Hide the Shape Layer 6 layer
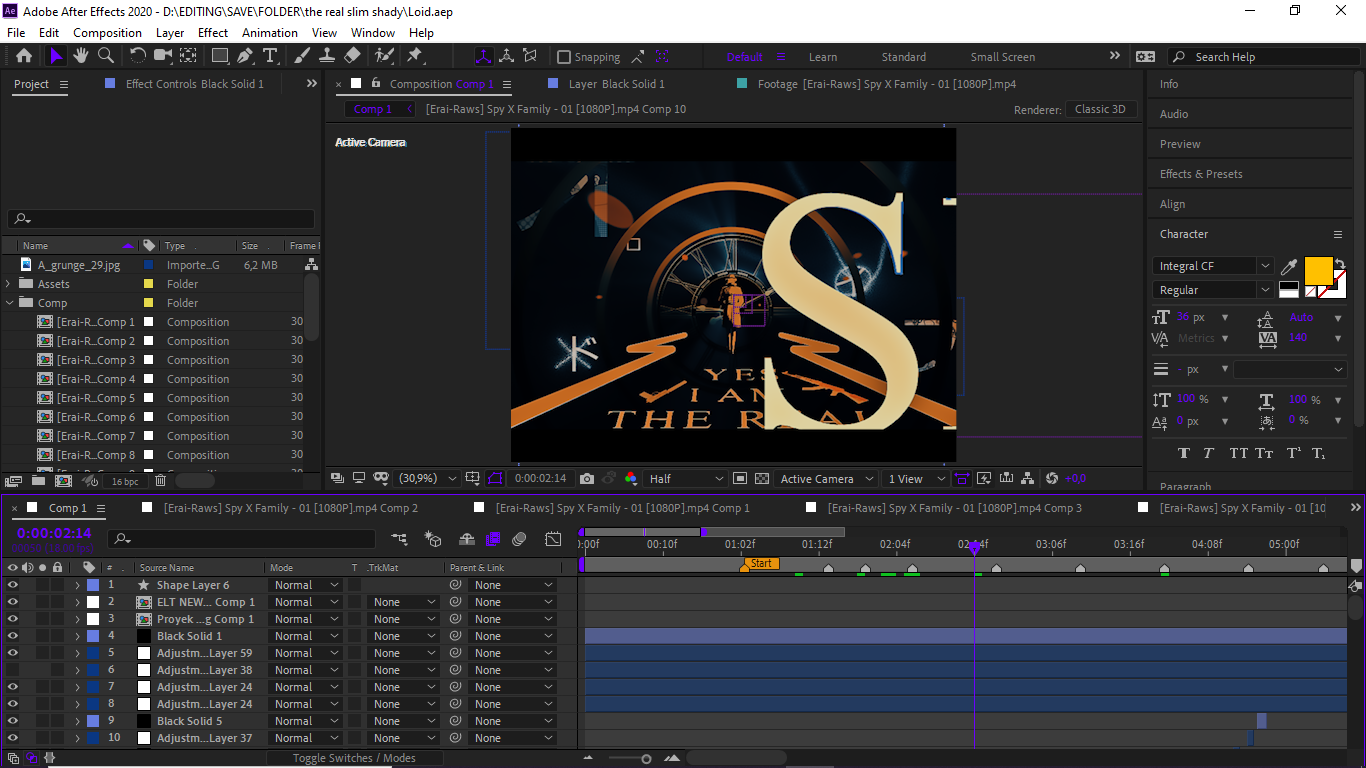The height and width of the screenshot is (768, 1366). pos(13,585)
